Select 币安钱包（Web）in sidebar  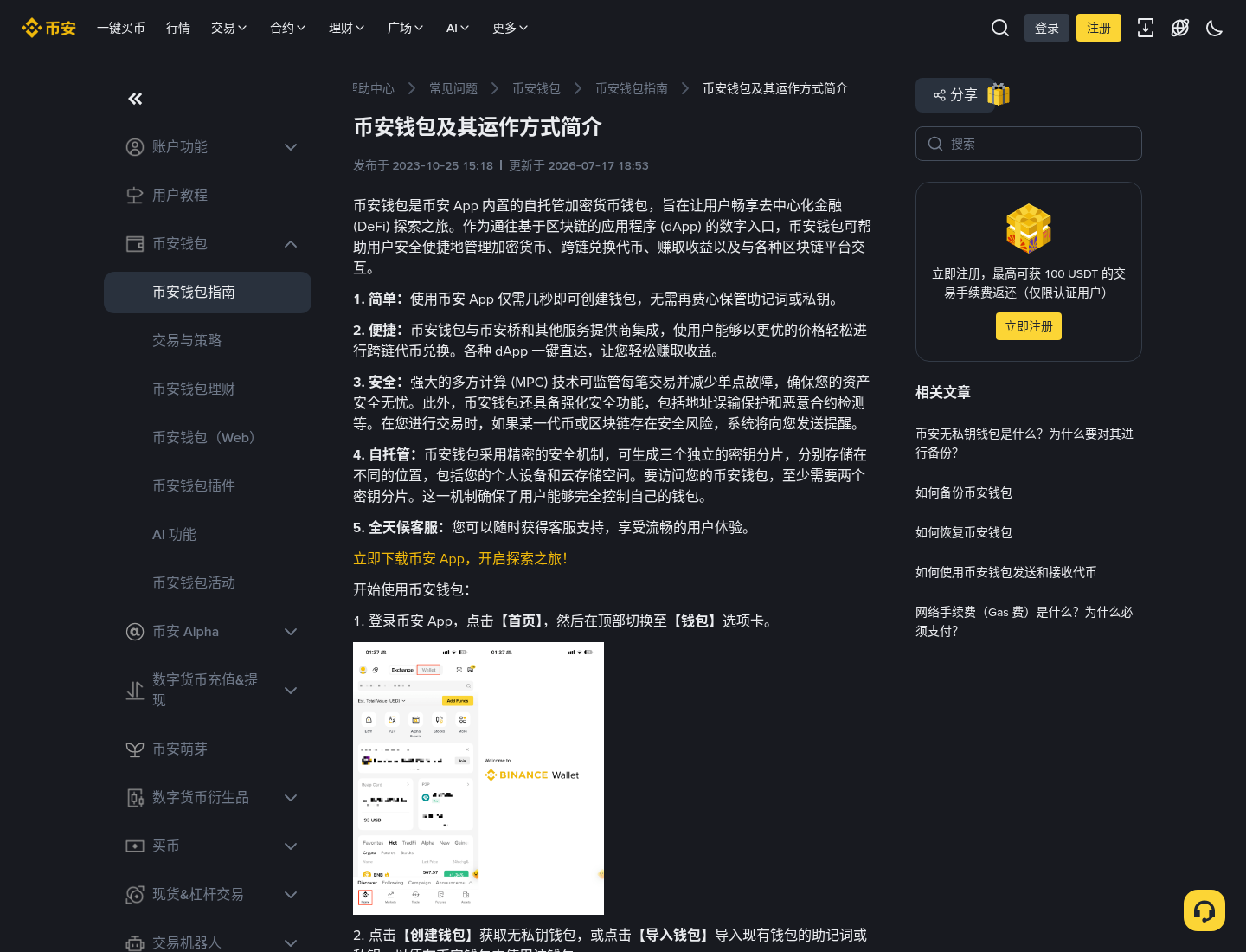tap(208, 438)
